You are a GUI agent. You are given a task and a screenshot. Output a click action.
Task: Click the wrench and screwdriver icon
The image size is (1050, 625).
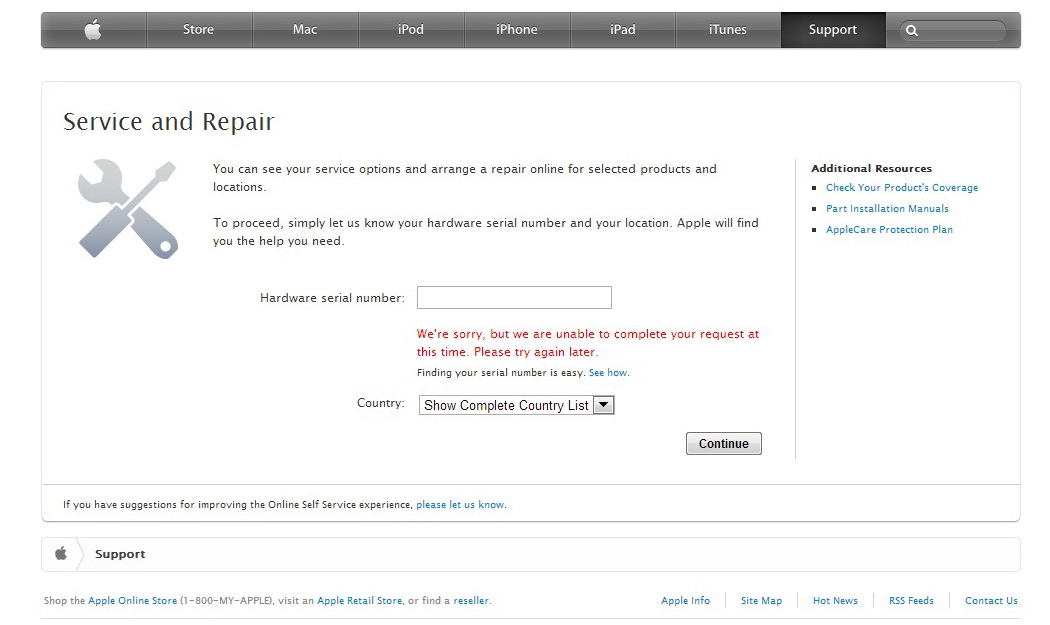pos(128,209)
